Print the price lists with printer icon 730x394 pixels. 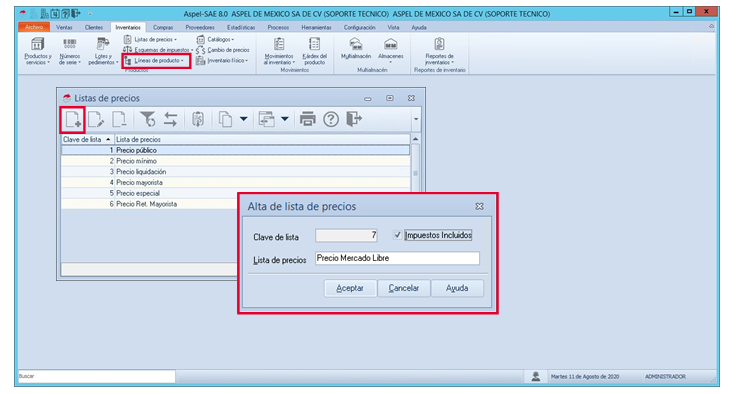click(x=307, y=119)
